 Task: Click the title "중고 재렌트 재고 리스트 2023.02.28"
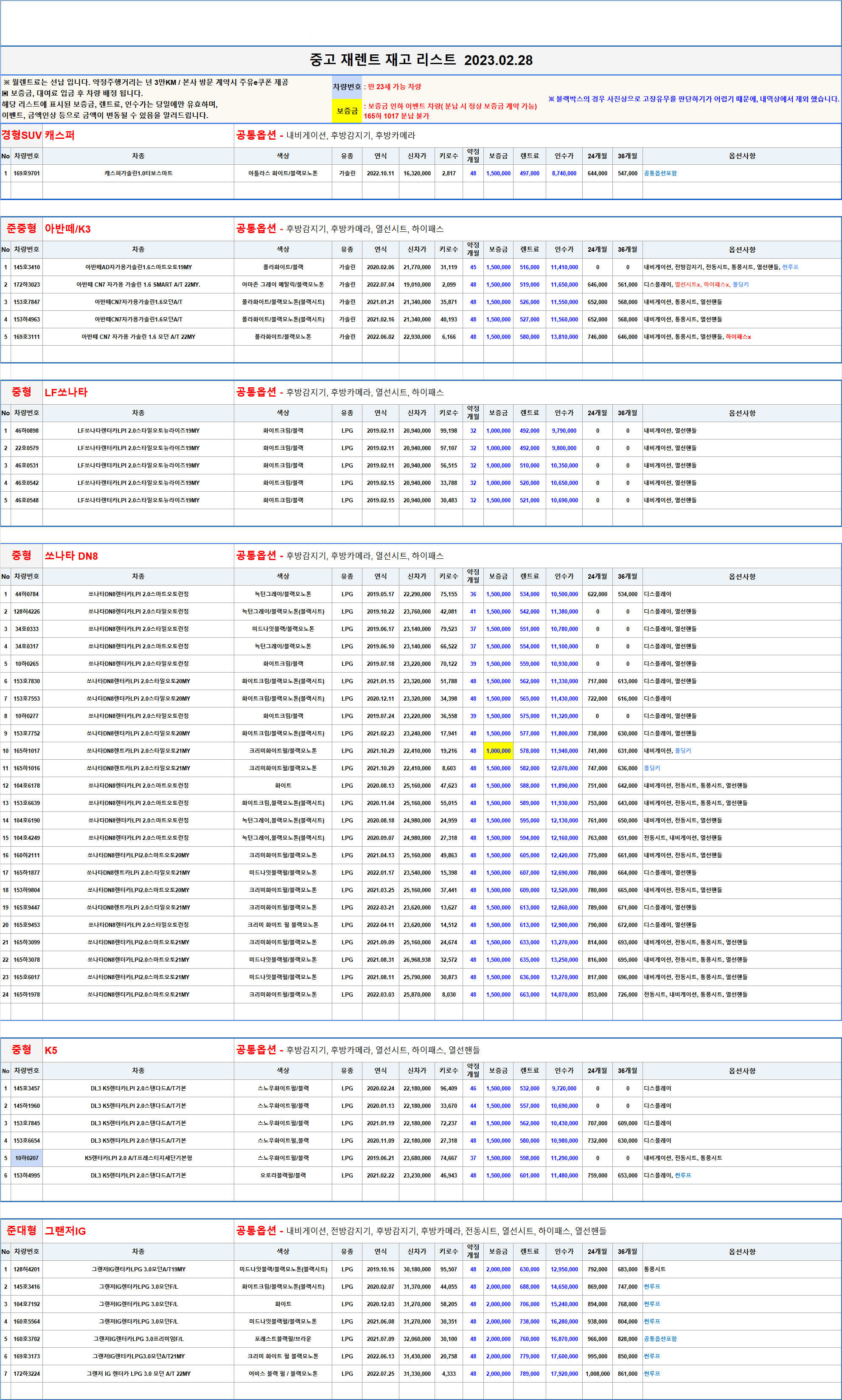tap(421, 60)
